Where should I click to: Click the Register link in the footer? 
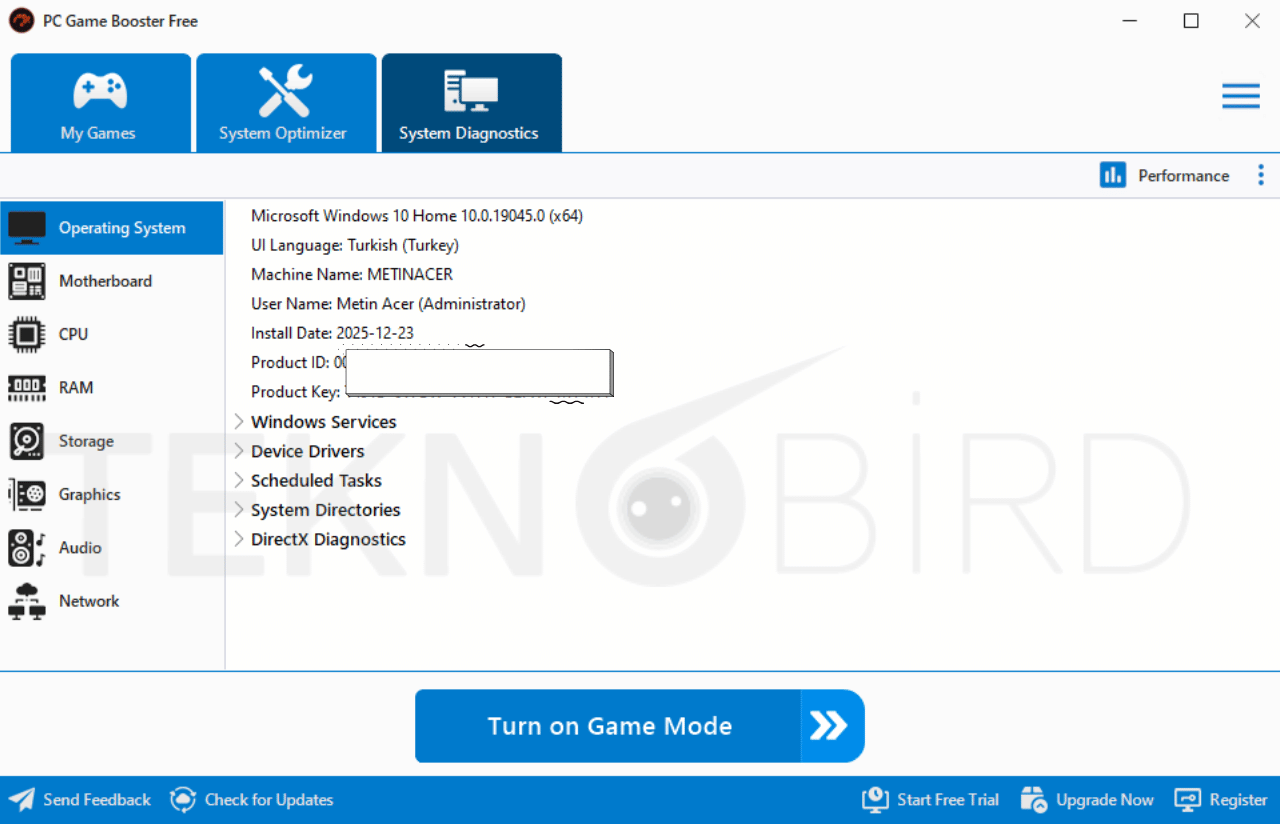click(1239, 799)
